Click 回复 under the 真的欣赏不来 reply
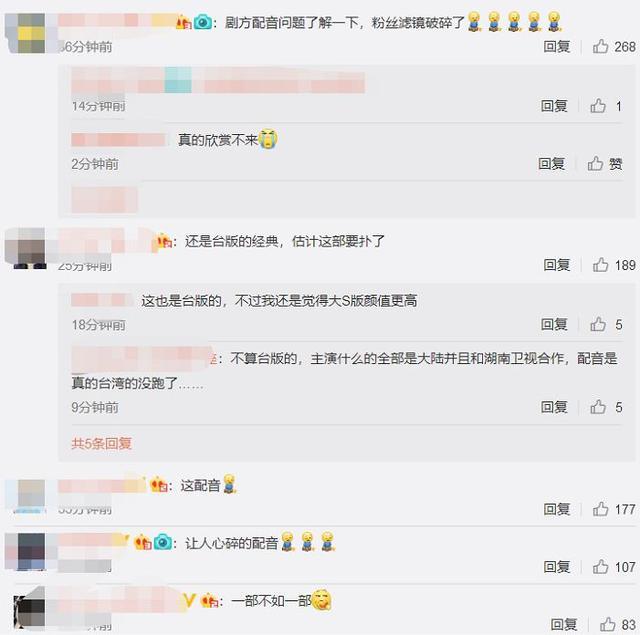 tap(551, 164)
